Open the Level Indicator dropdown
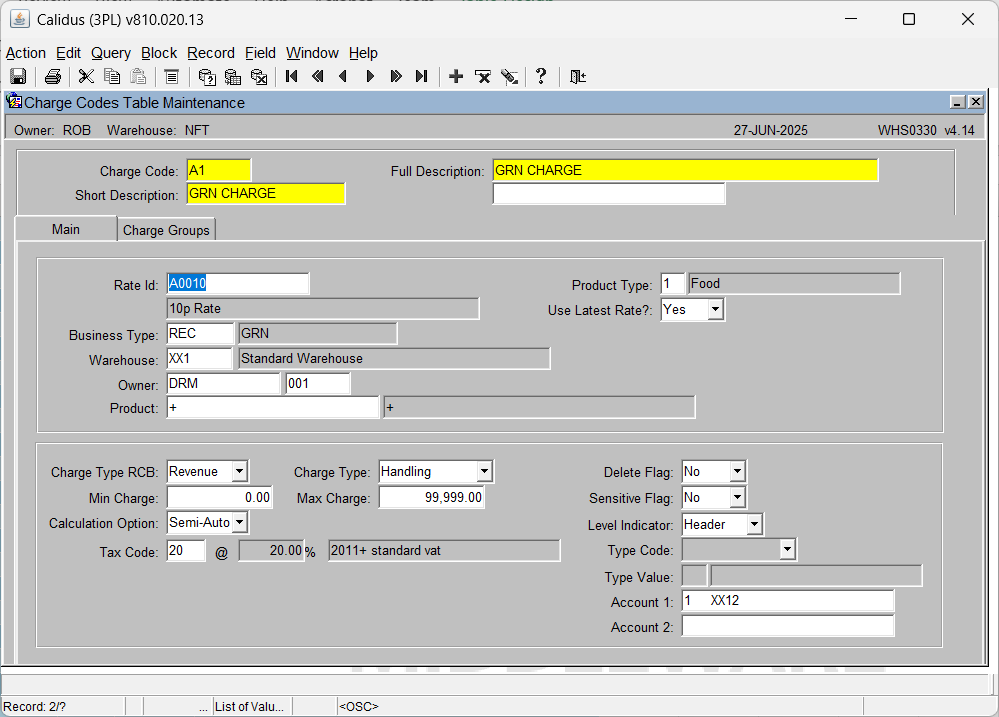 [754, 525]
